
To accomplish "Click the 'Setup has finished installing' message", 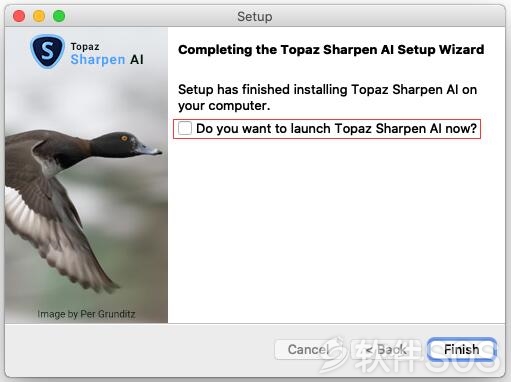I will pyautogui.click(x=327, y=97).
